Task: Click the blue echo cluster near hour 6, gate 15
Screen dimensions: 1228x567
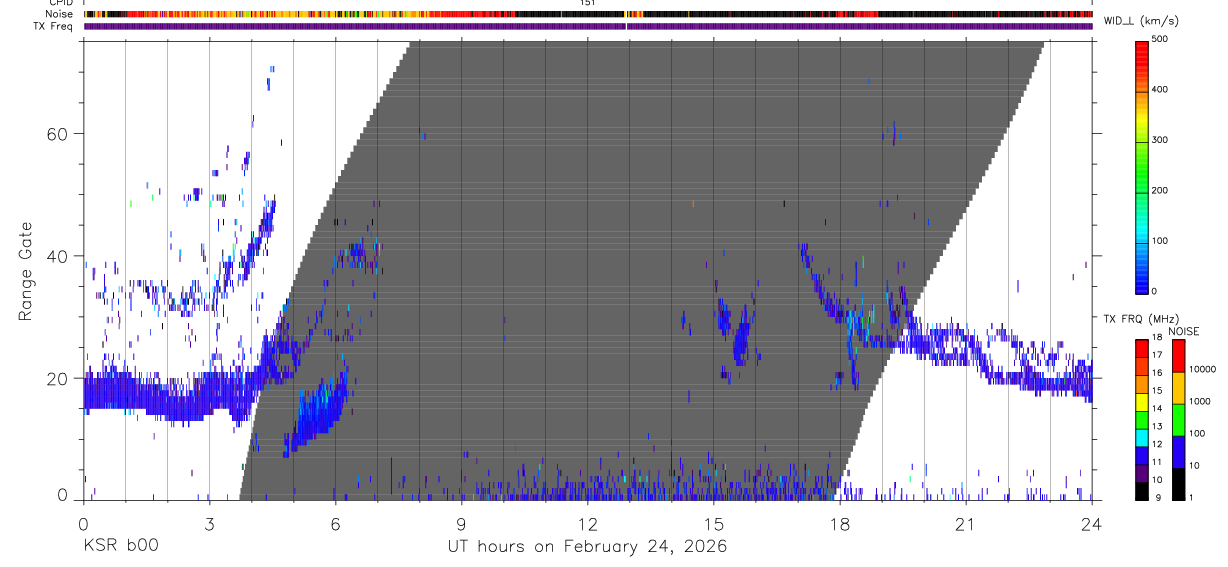Action: tap(316, 413)
